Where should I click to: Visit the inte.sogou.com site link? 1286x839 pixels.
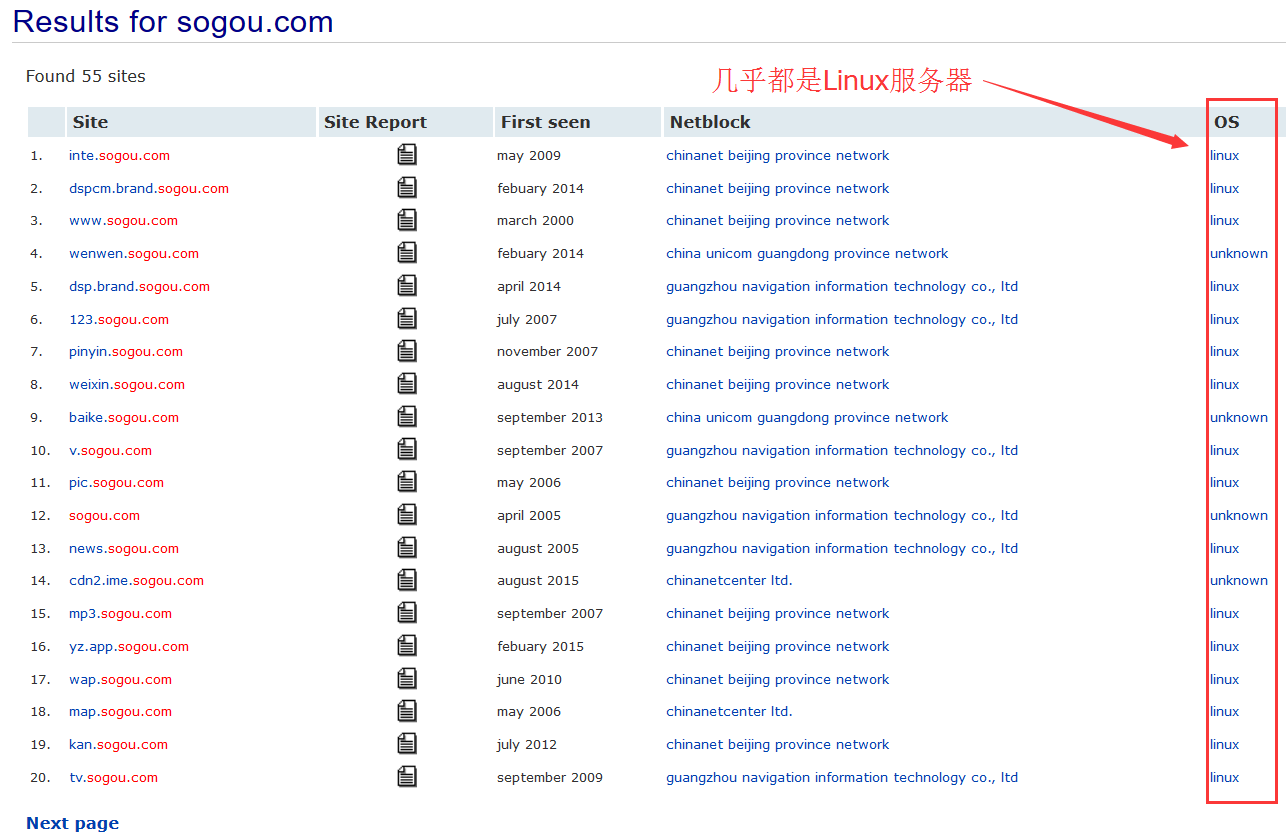119,155
